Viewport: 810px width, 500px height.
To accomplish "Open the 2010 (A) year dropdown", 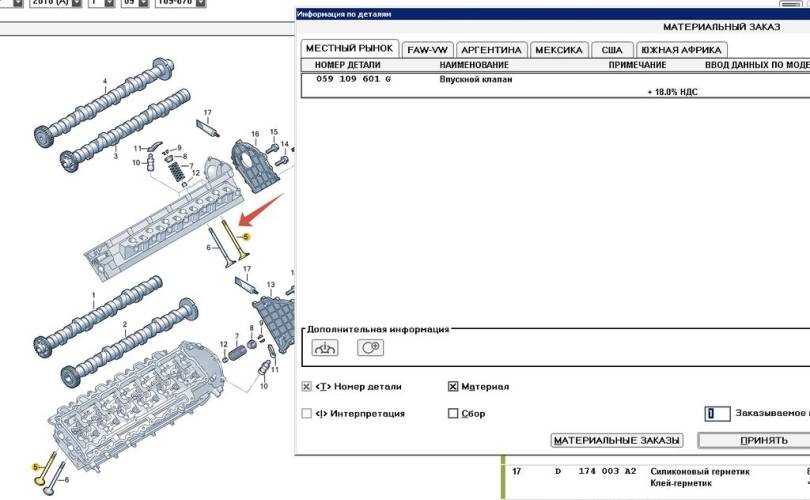I will pyautogui.click(x=75, y=4).
